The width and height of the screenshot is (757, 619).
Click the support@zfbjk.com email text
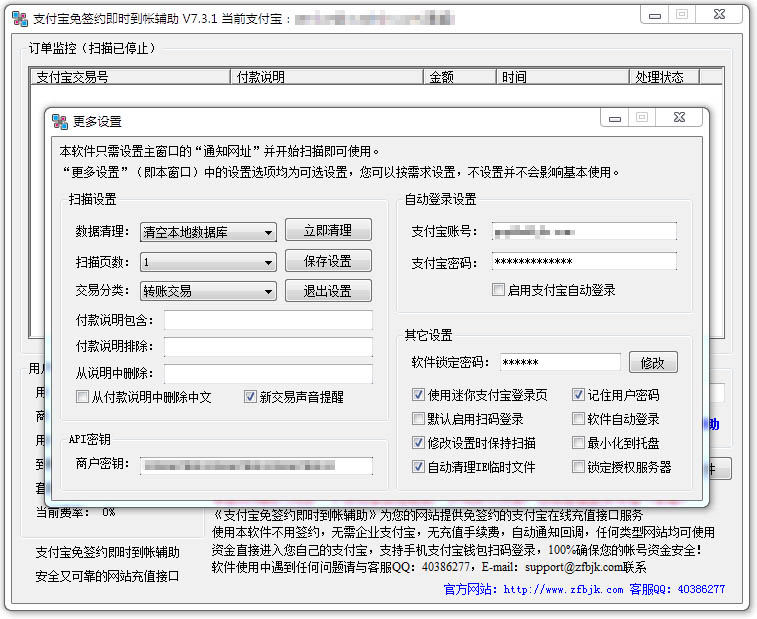574,567
